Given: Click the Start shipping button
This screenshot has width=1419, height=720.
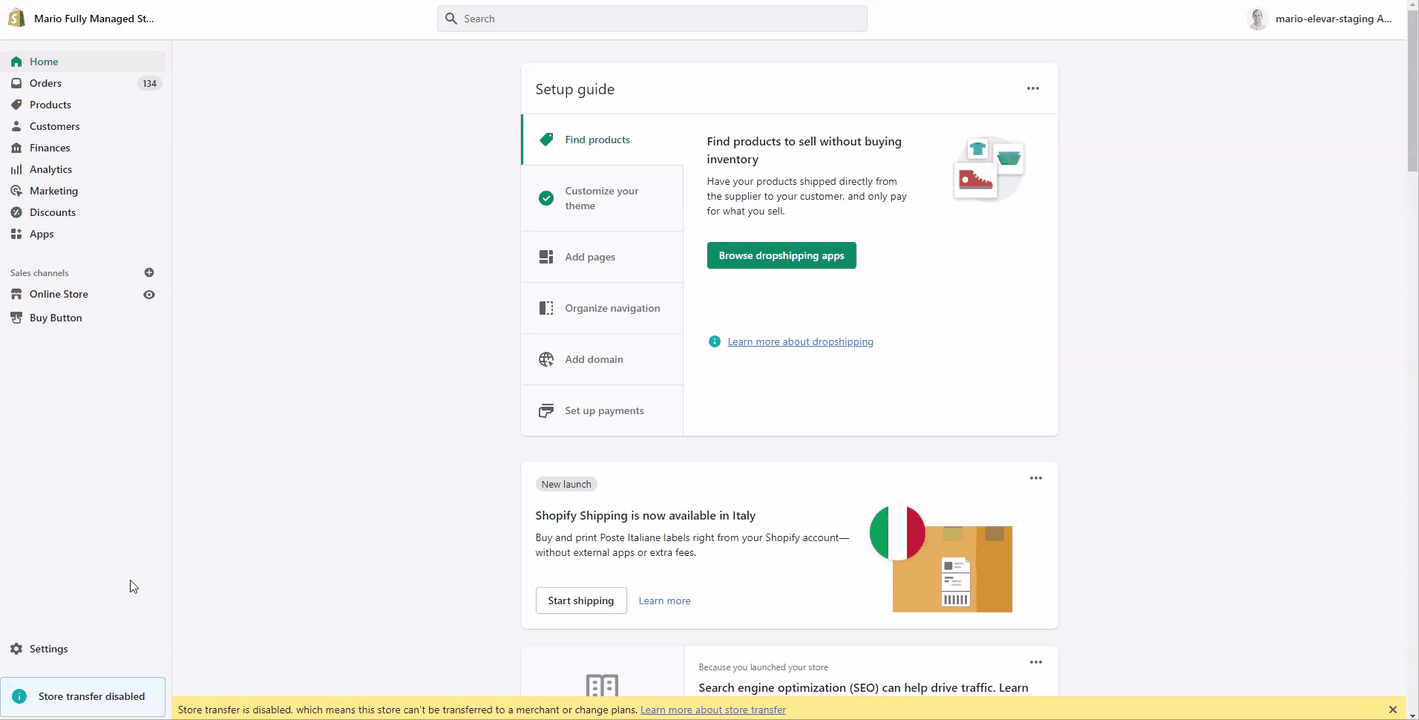Looking at the screenshot, I should pyautogui.click(x=581, y=600).
